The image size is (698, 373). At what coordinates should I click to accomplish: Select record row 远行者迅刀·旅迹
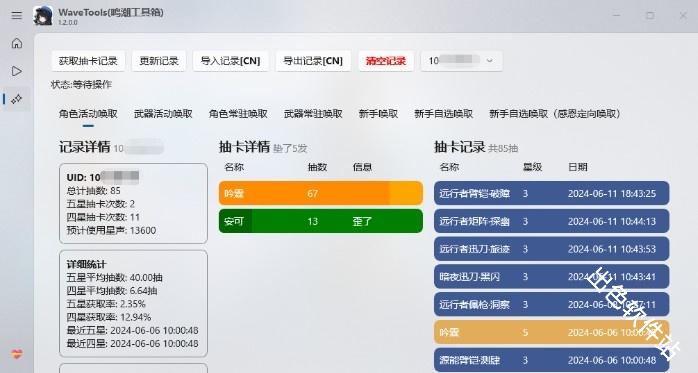552,249
